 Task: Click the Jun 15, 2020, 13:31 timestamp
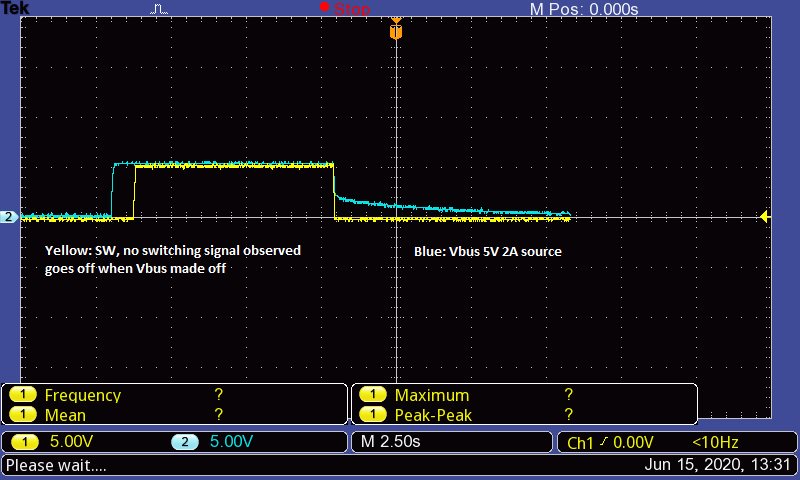[x=717, y=465]
